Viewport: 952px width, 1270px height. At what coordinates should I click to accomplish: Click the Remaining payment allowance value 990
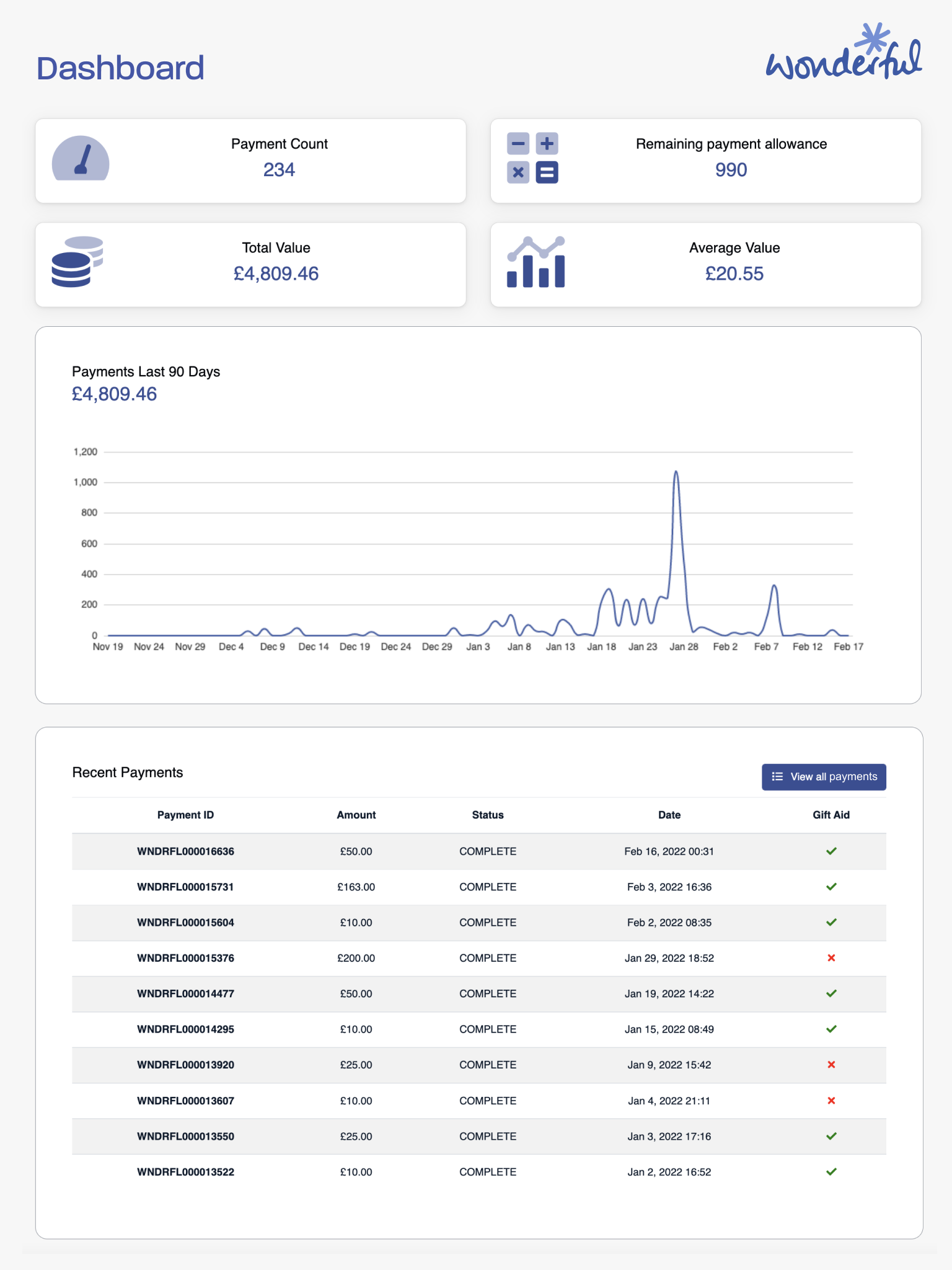(731, 170)
